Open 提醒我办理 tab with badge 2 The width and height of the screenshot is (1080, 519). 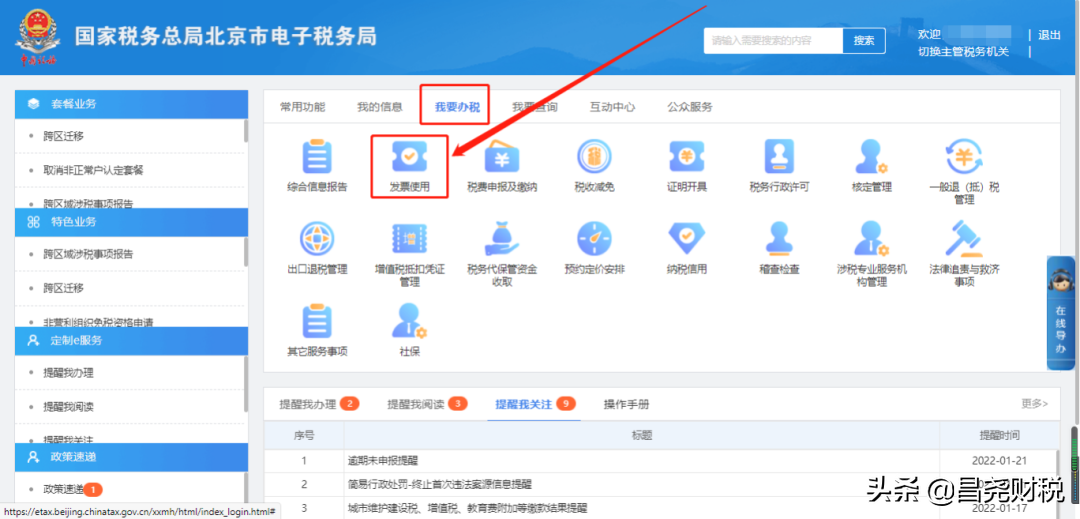(320, 404)
